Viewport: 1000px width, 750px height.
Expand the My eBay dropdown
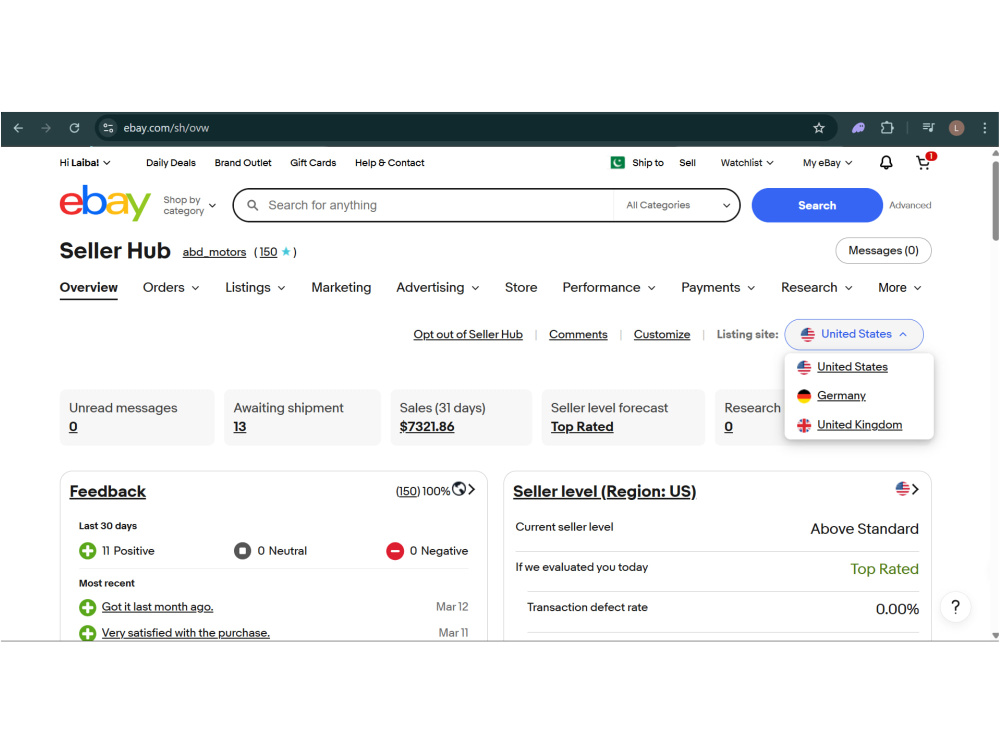click(x=827, y=163)
